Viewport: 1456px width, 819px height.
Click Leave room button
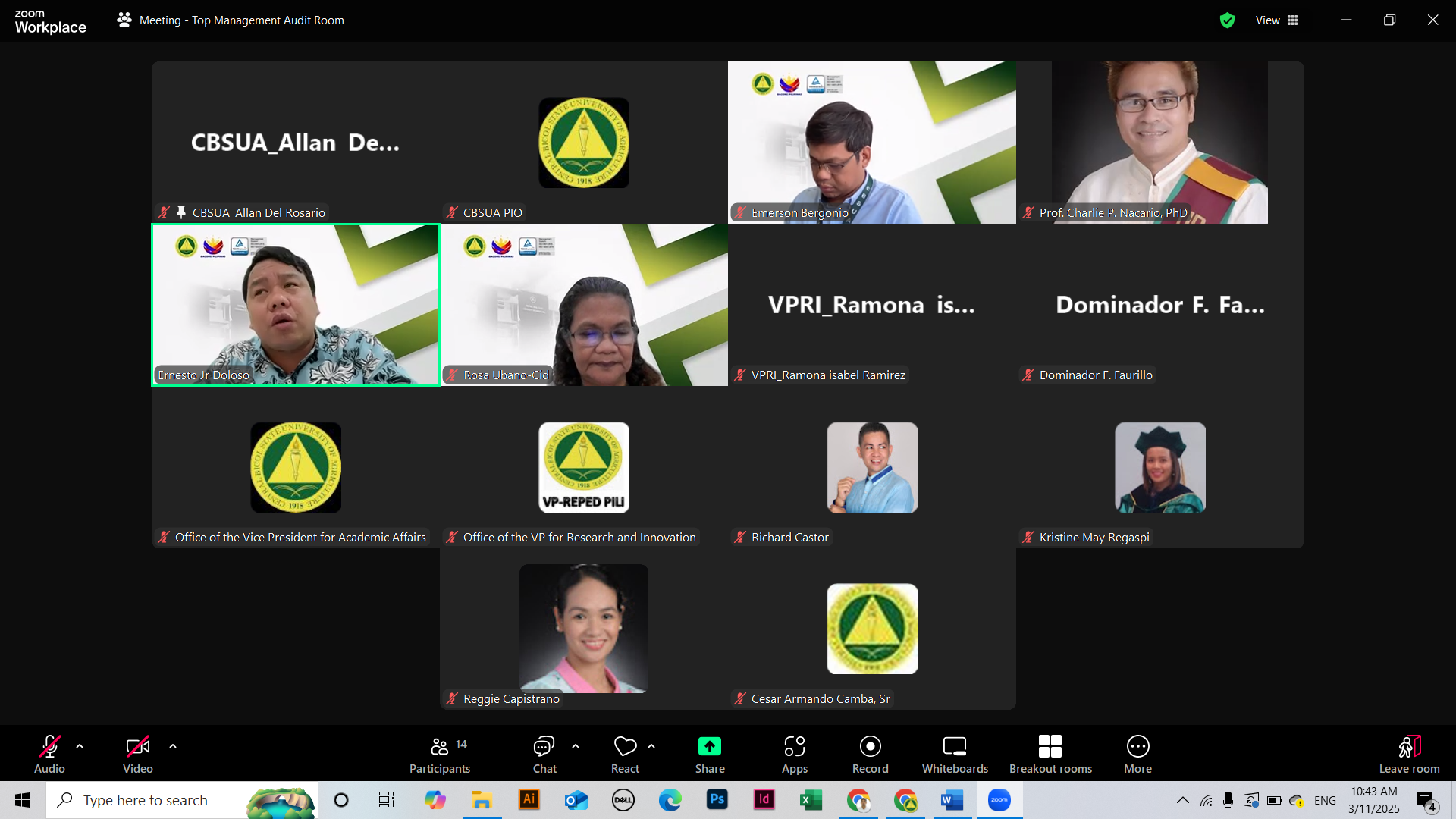pyautogui.click(x=1408, y=755)
